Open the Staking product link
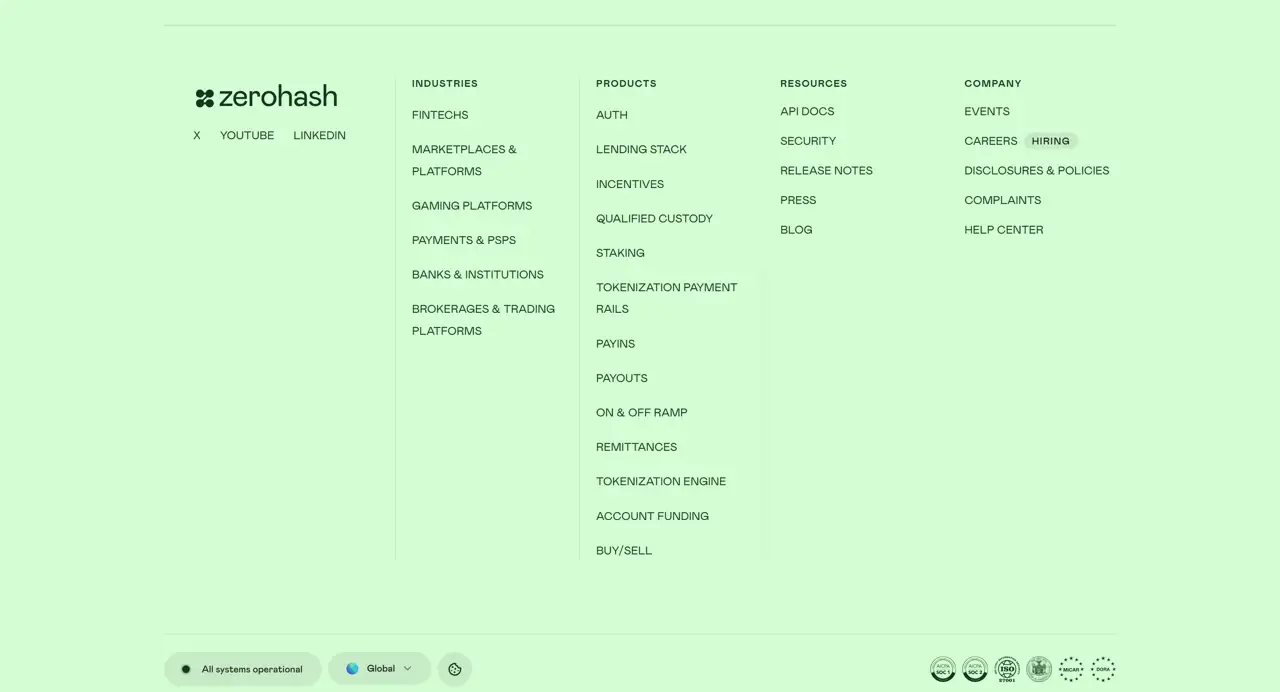 click(x=620, y=253)
